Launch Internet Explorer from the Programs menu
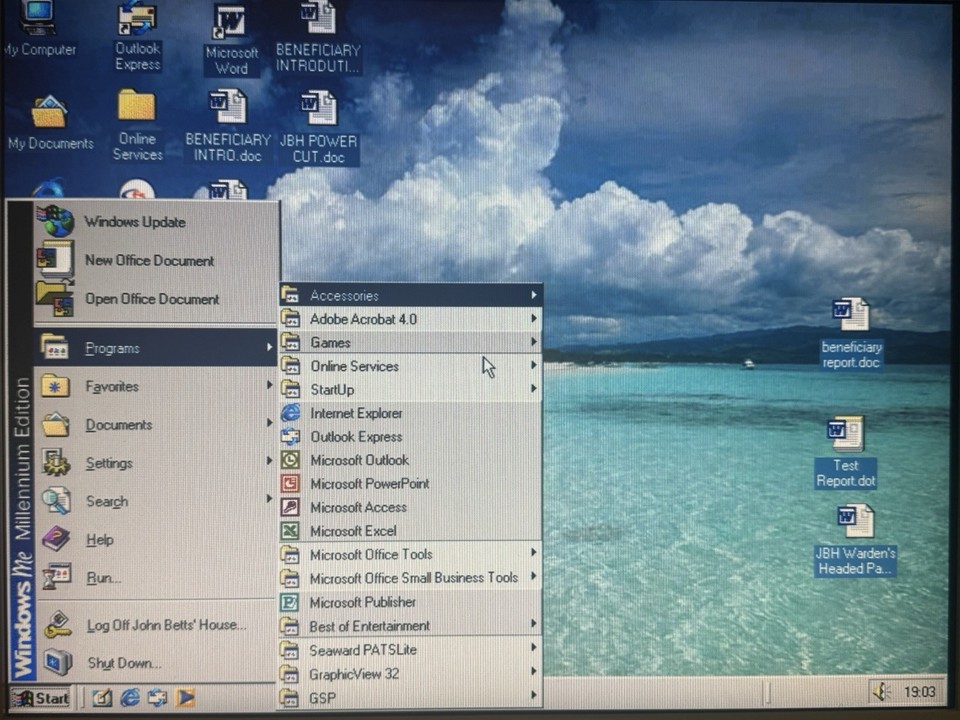 tap(356, 413)
